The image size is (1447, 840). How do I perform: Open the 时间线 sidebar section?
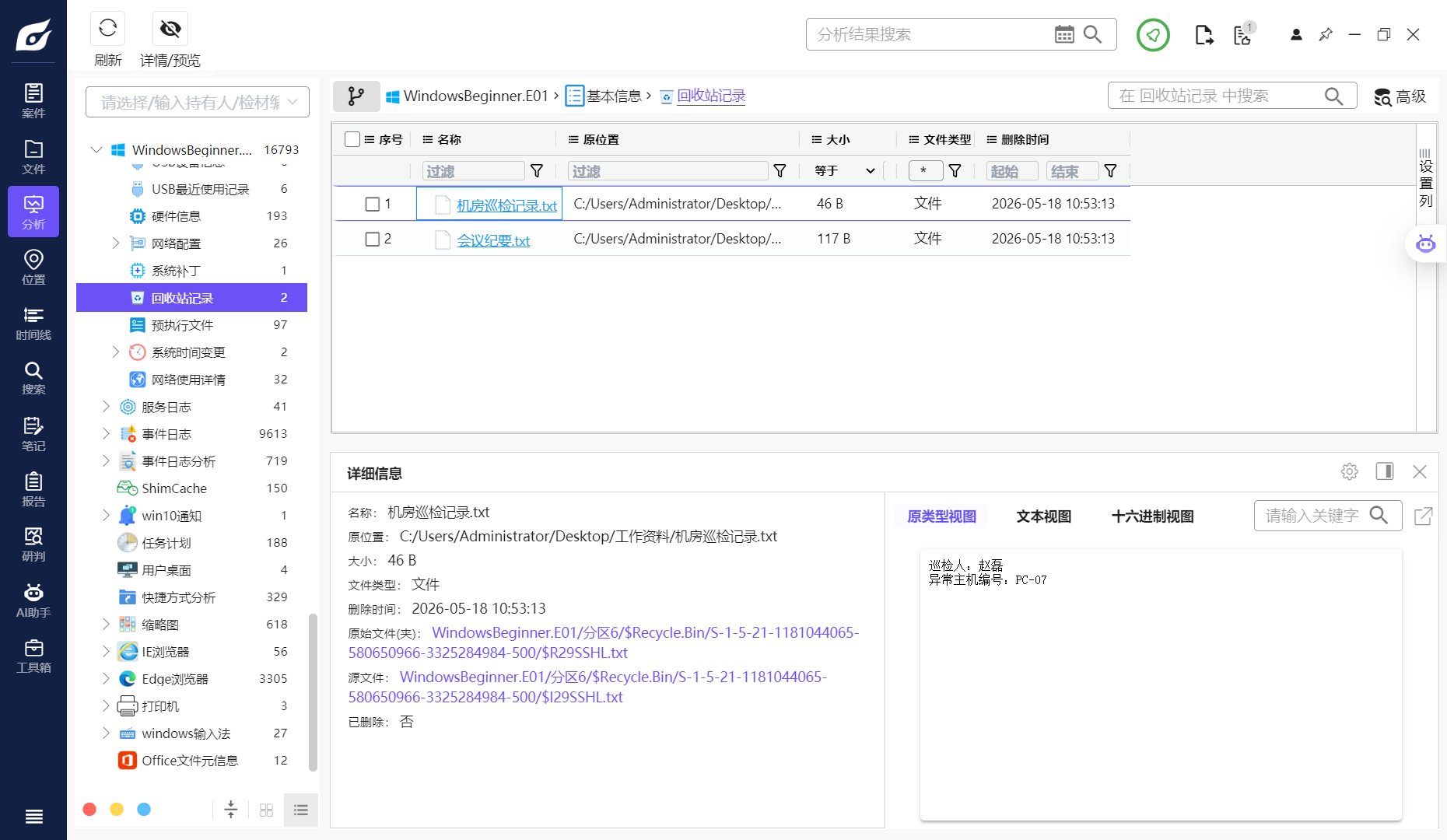click(x=33, y=322)
